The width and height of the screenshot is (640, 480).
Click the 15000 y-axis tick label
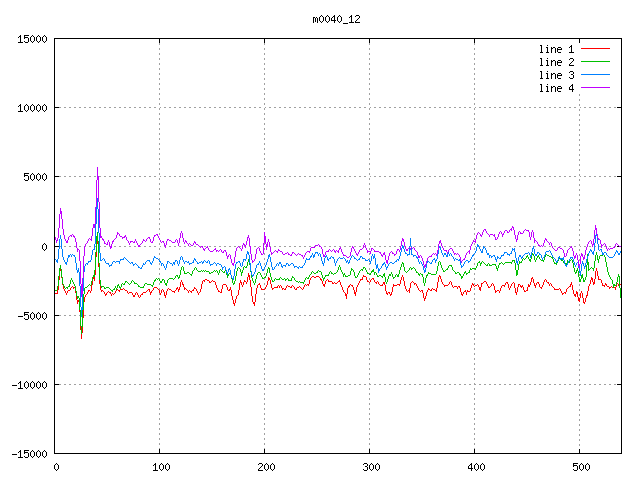click(31, 39)
